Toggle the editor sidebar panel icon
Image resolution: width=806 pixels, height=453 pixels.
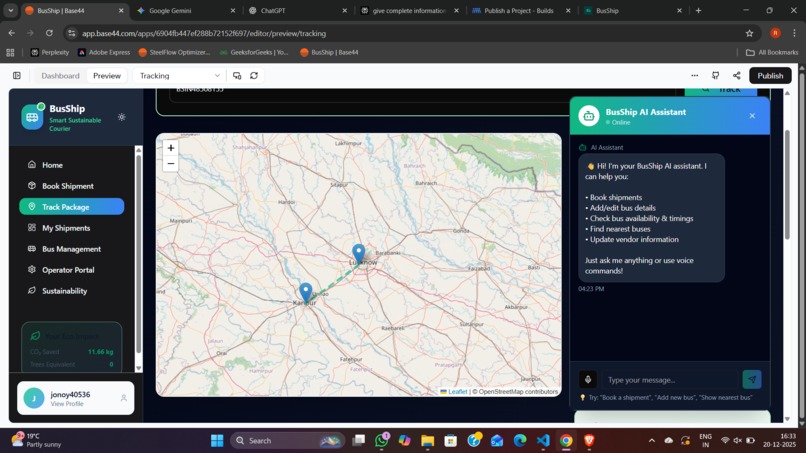click(x=17, y=76)
